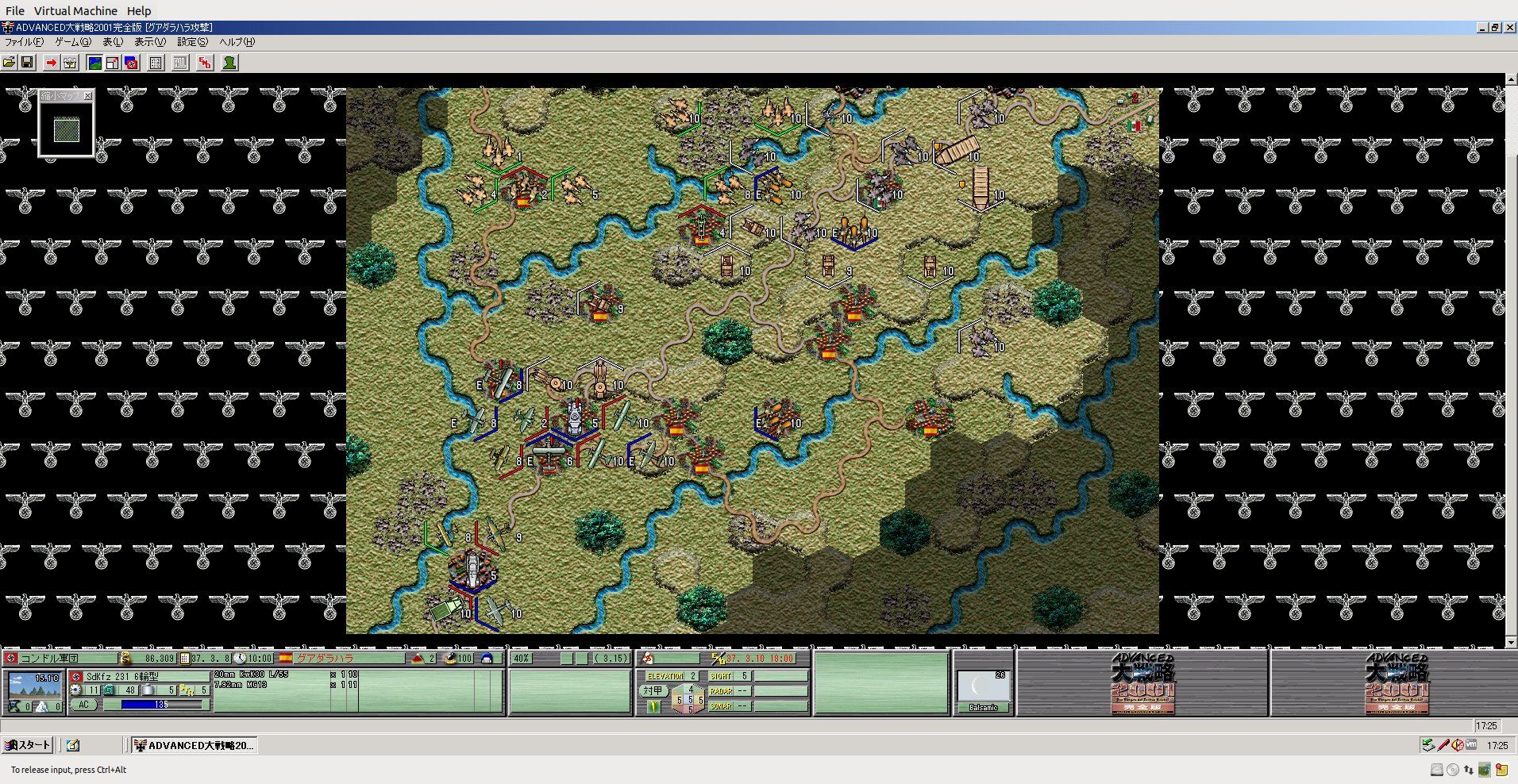Click the vertical scrollbar up arrow
The height and width of the screenshot is (784, 1518).
(1511, 79)
